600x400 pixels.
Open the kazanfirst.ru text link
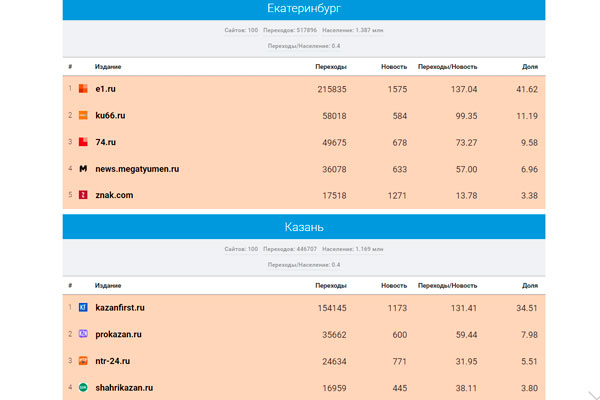click(120, 308)
